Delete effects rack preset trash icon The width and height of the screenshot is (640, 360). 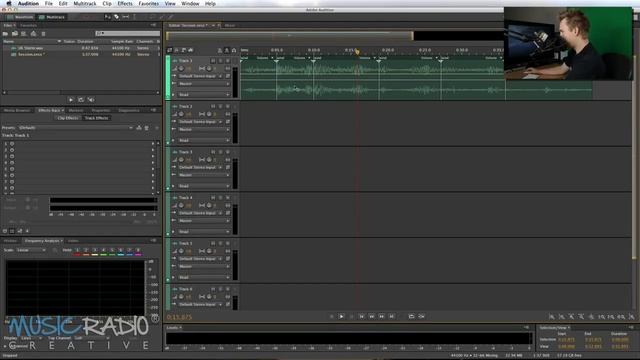pos(147,128)
